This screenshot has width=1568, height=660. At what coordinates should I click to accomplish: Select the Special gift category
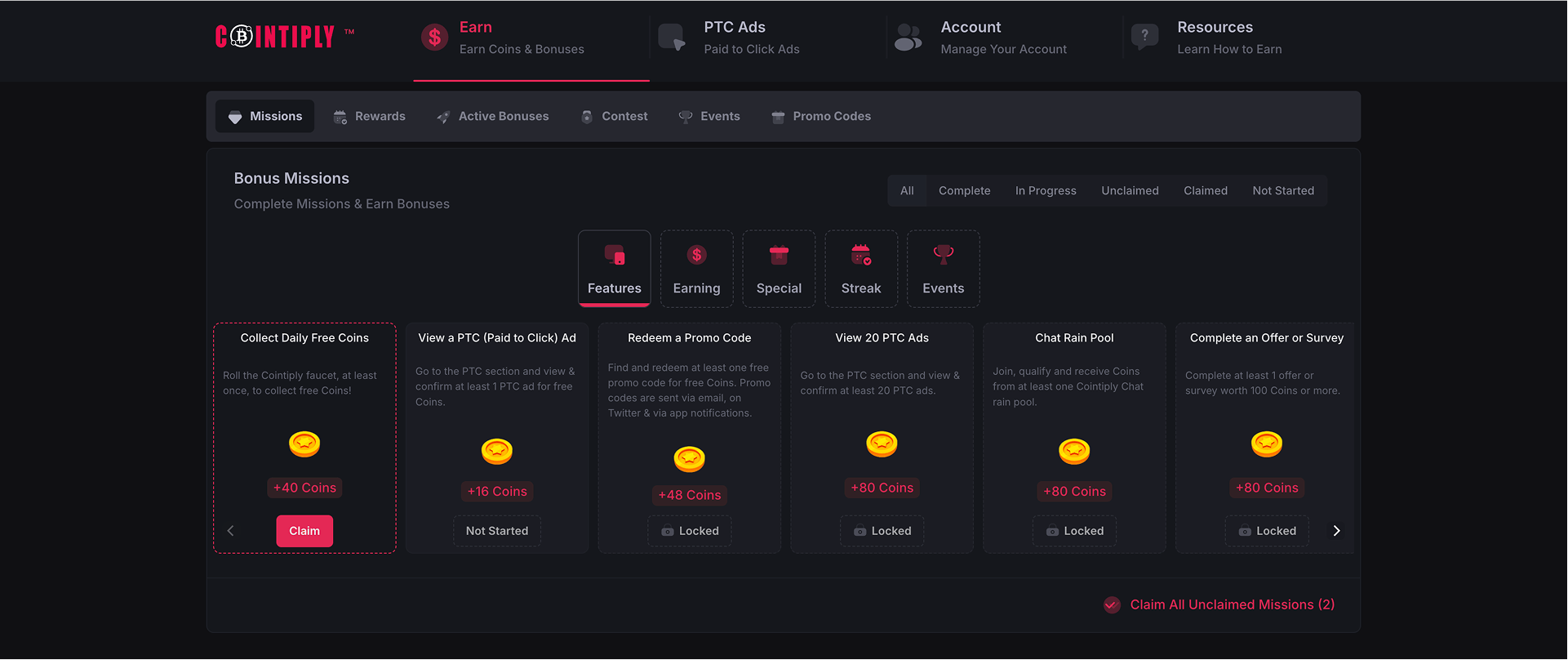click(779, 269)
